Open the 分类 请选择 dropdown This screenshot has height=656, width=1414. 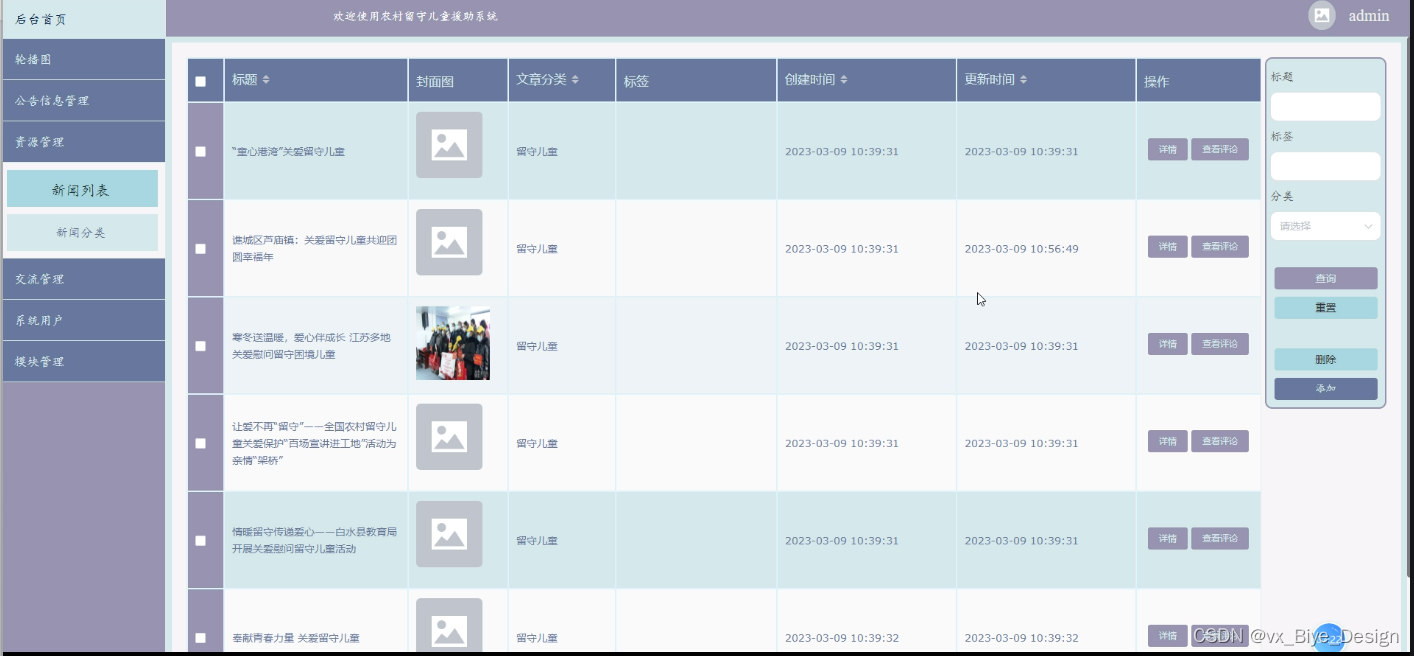[1325, 226]
